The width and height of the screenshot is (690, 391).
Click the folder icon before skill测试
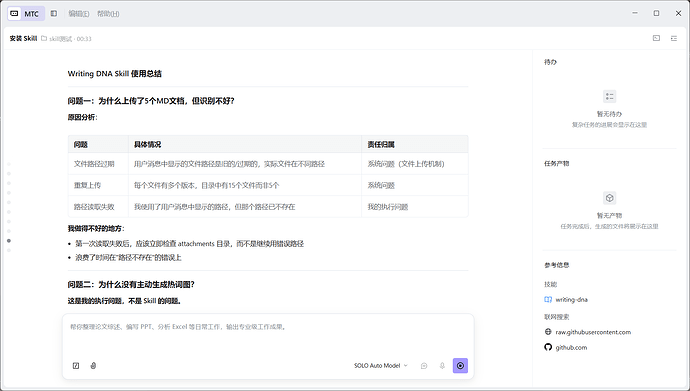pyautogui.click(x=44, y=38)
